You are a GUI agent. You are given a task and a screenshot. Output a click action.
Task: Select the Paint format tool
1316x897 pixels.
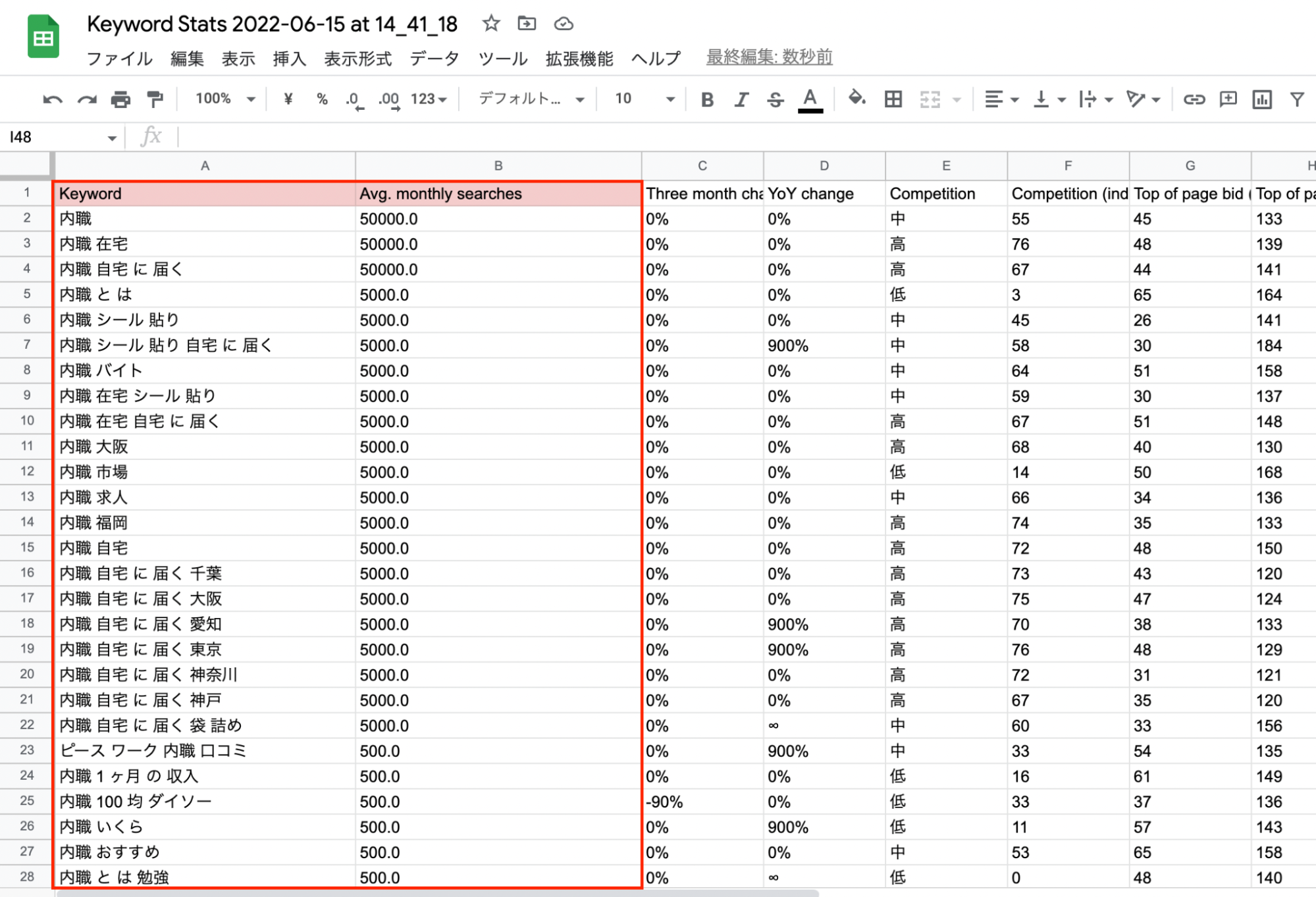click(155, 99)
